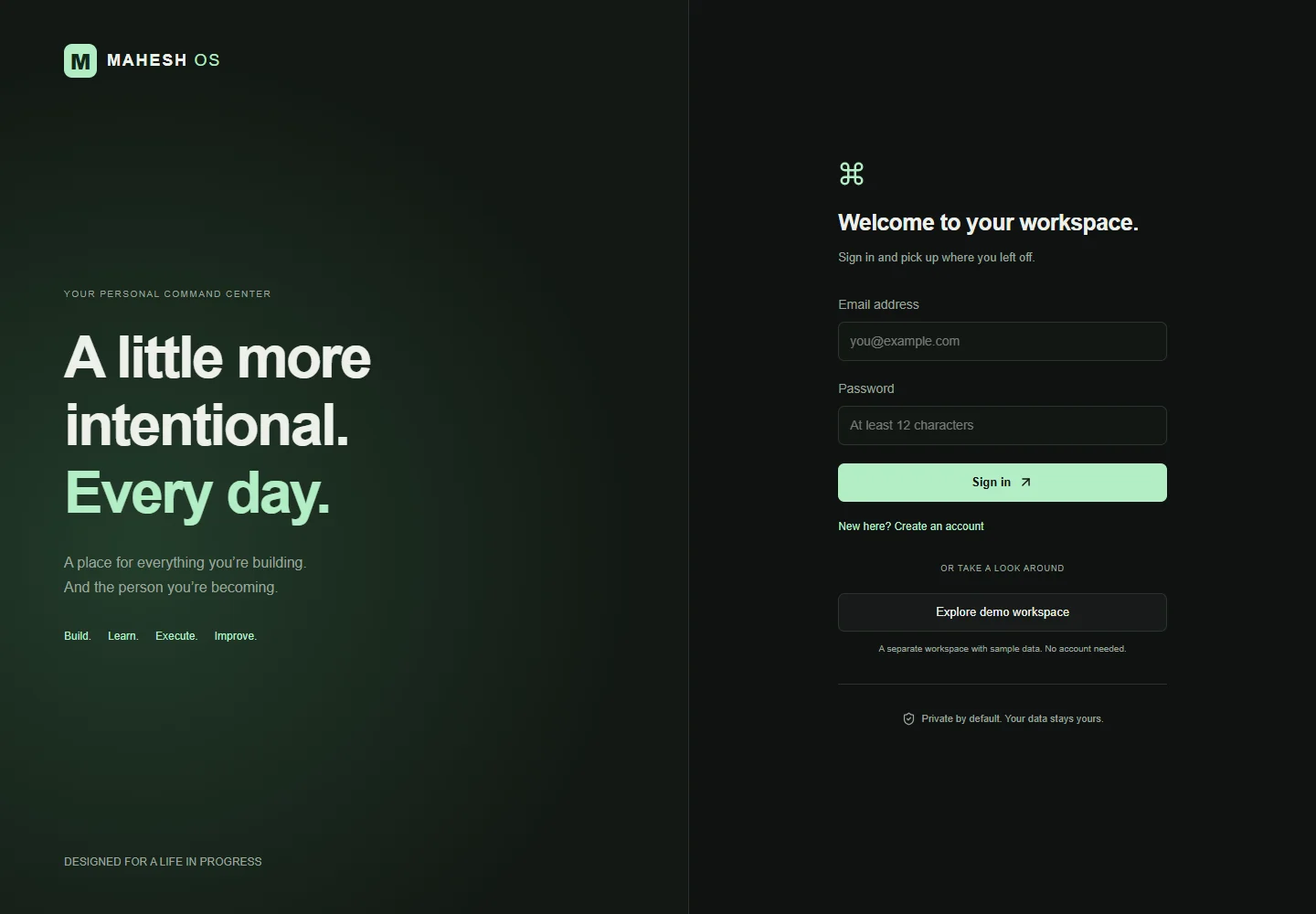This screenshot has height=914, width=1316.
Task: Open the Create an account link
Action: (939, 526)
